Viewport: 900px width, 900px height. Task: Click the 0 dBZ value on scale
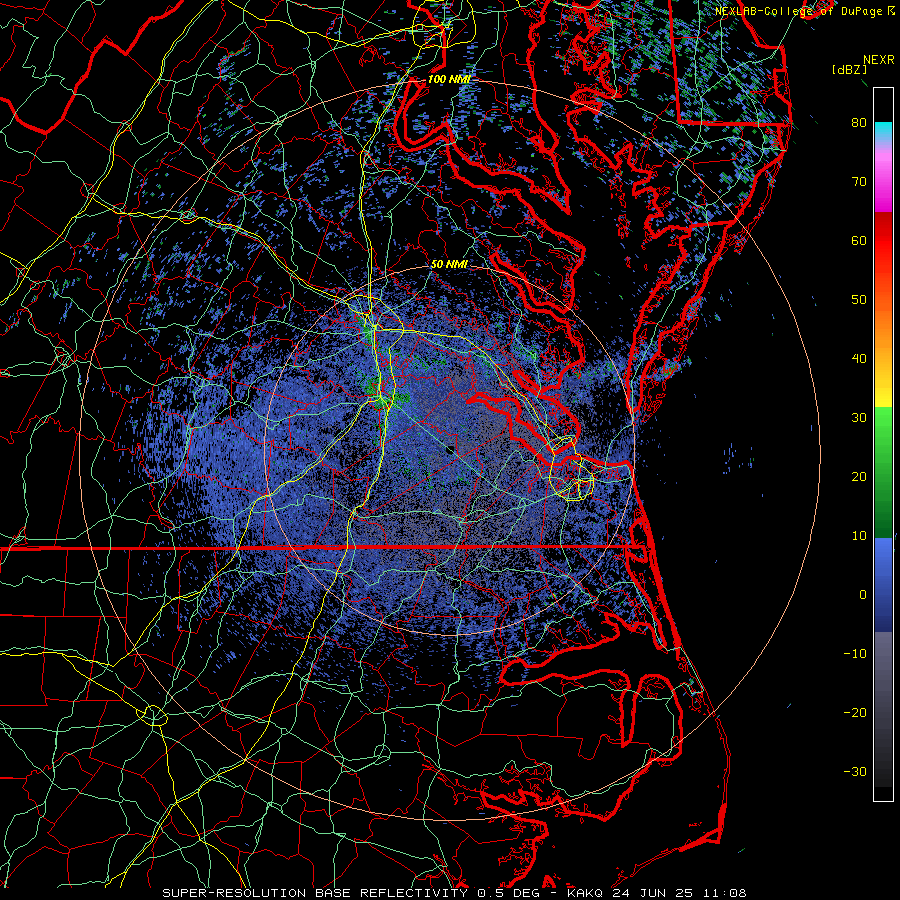863,595
